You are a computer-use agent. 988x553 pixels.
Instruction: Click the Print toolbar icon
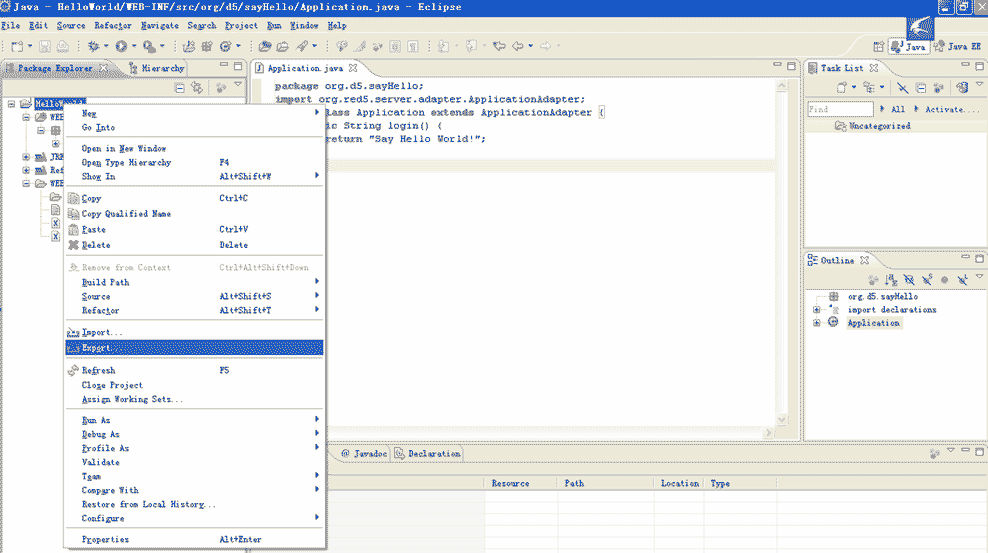[x=62, y=46]
